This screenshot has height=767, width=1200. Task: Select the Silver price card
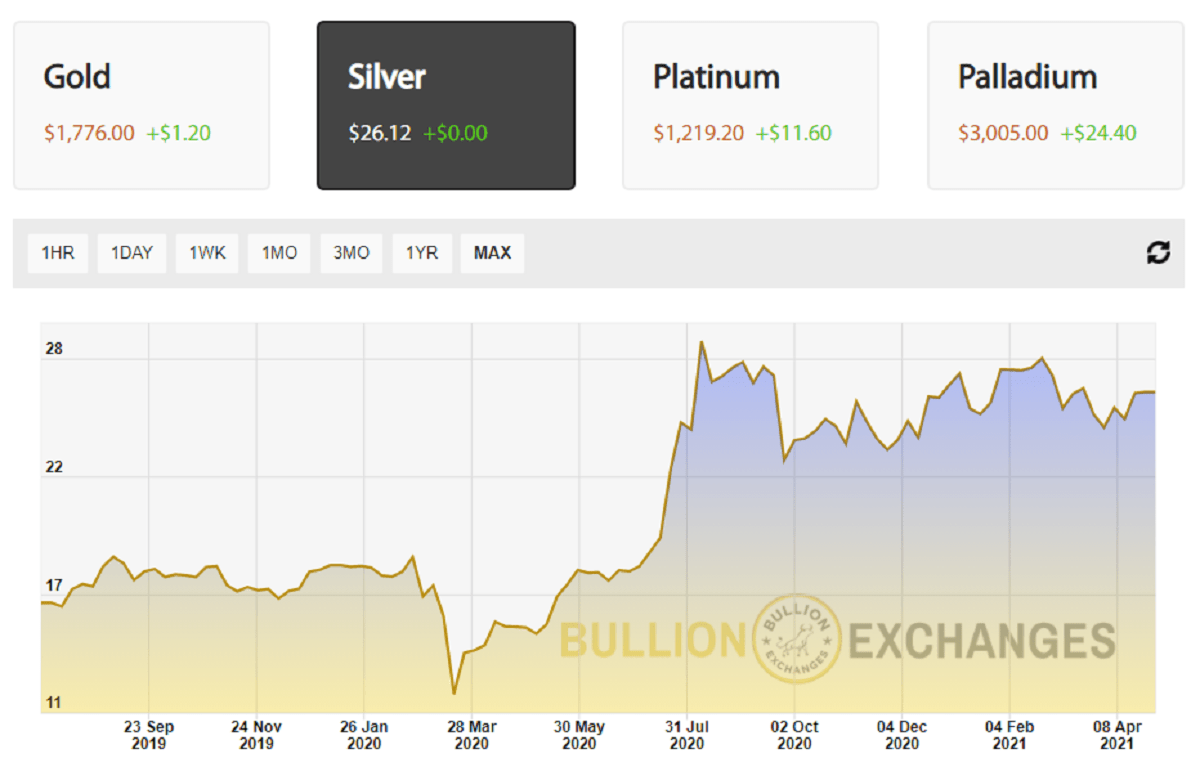point(446,105)
